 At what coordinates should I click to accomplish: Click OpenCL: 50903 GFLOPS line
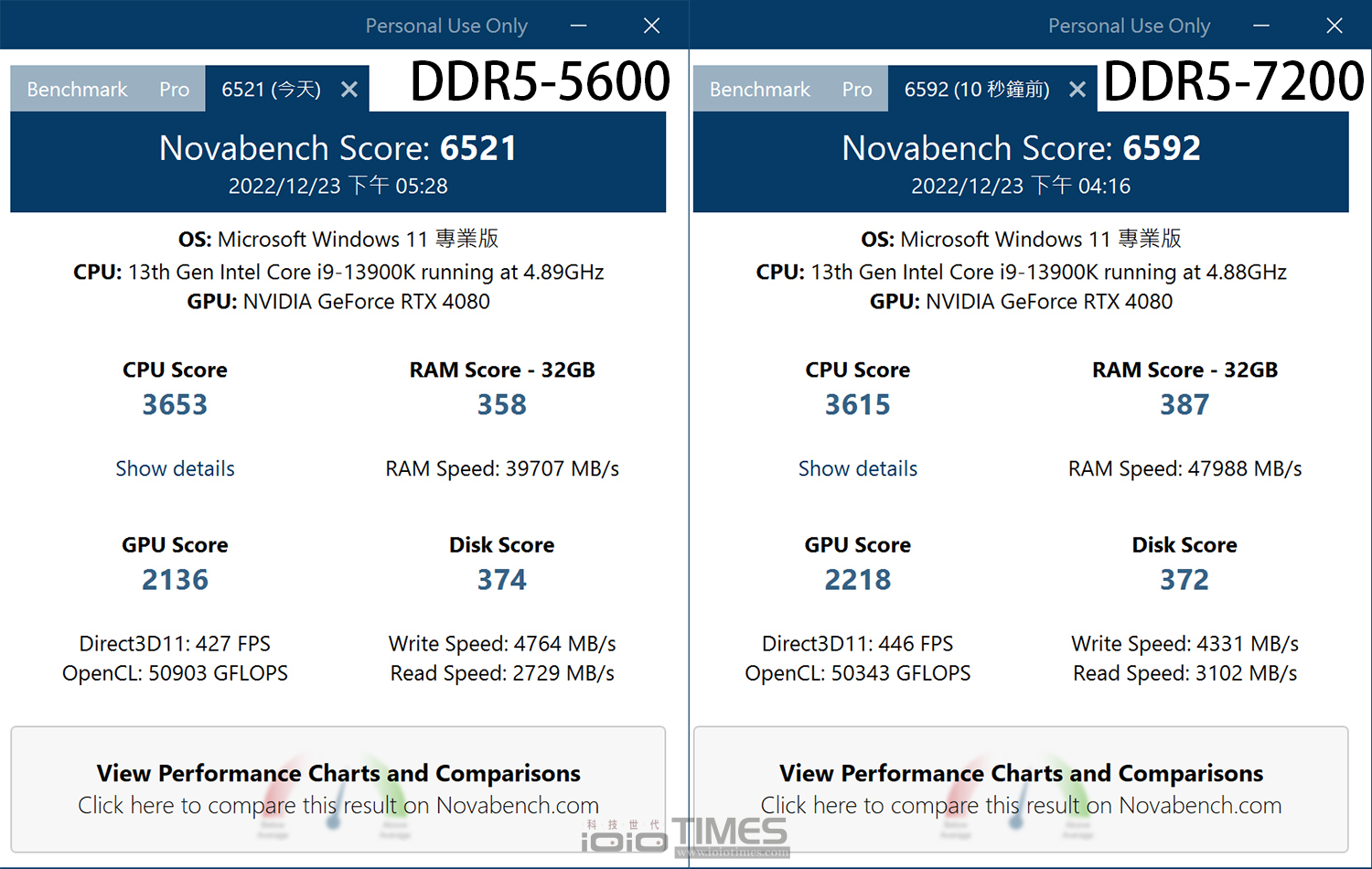click(x=175, y=673)
